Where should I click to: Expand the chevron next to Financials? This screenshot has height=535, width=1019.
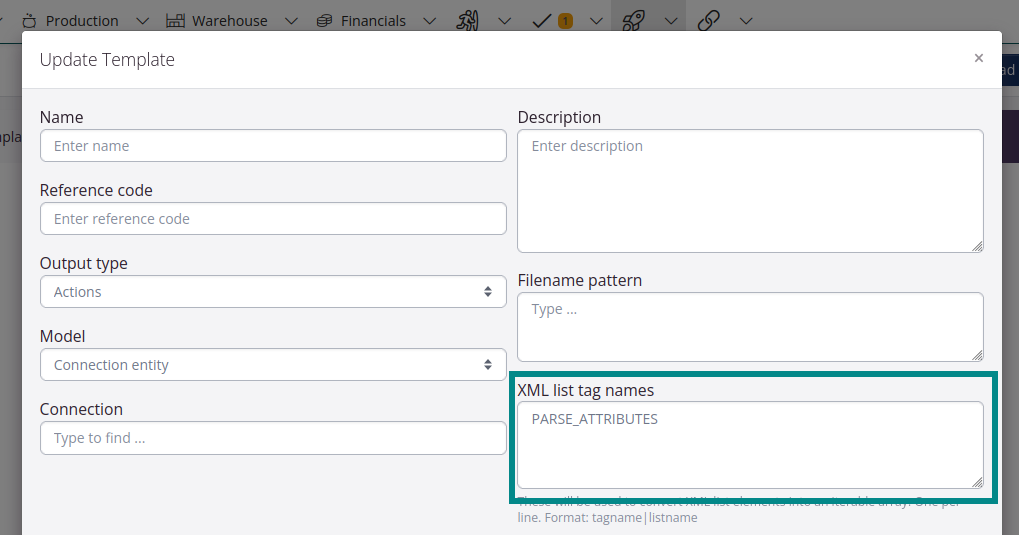(429, 20)
